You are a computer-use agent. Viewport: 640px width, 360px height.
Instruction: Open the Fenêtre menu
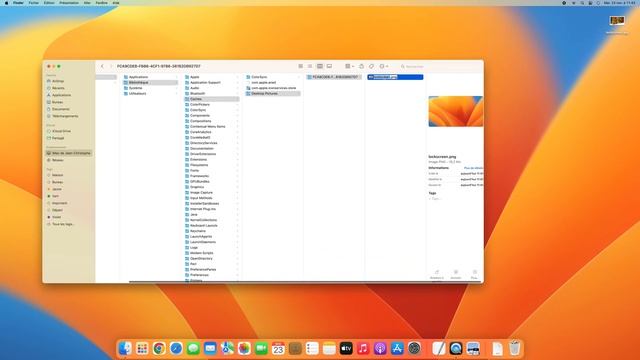pos(102,3)
